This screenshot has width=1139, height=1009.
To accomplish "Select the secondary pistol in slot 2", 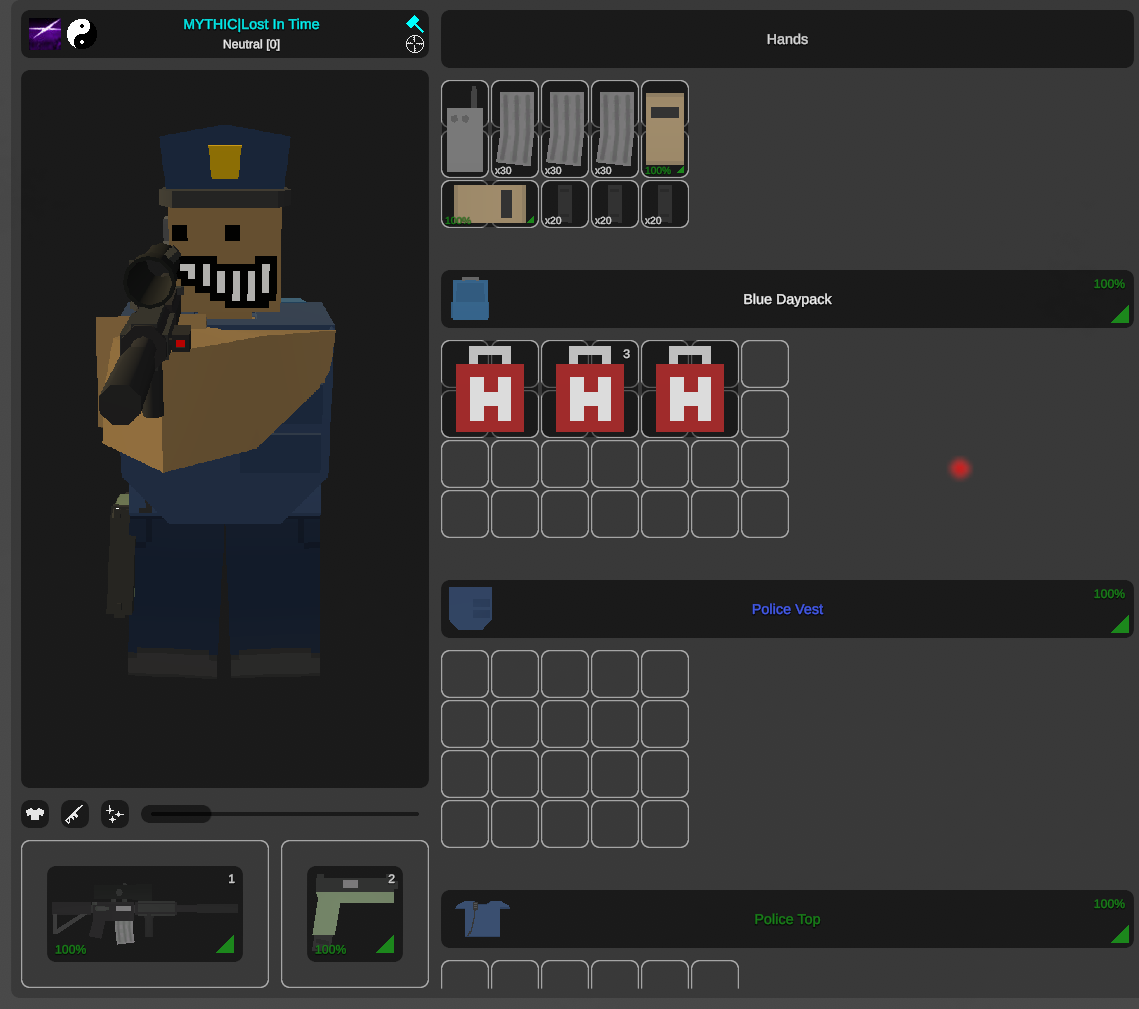I will click(354, 914).
